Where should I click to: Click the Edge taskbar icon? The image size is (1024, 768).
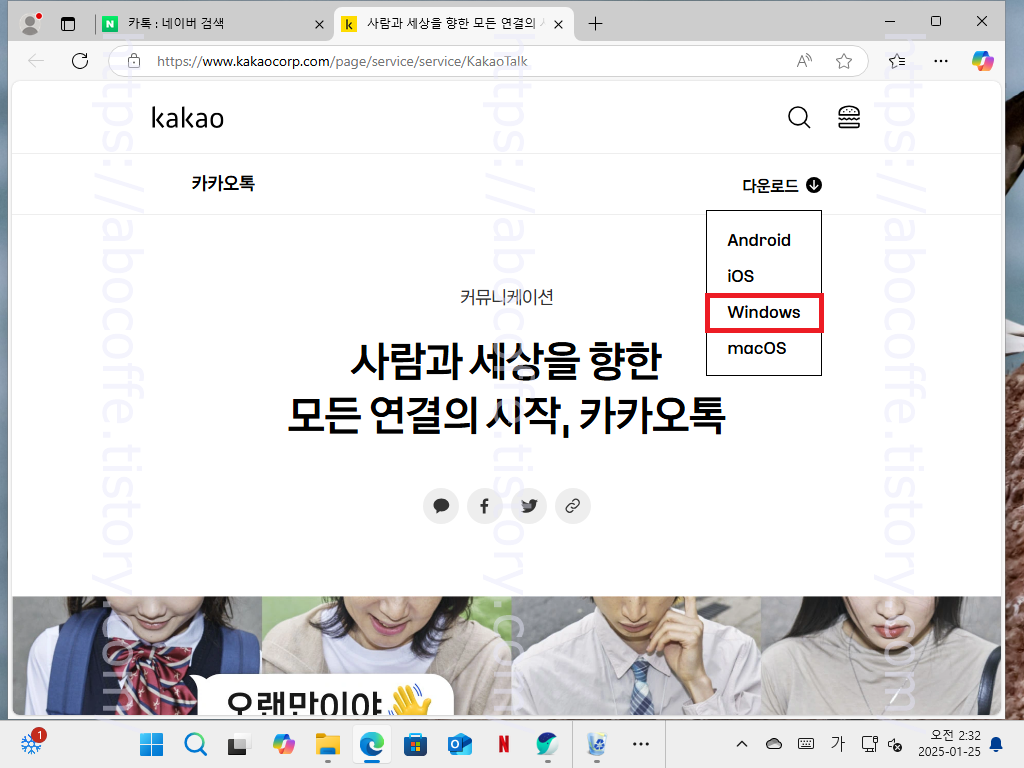click(372, 744)
